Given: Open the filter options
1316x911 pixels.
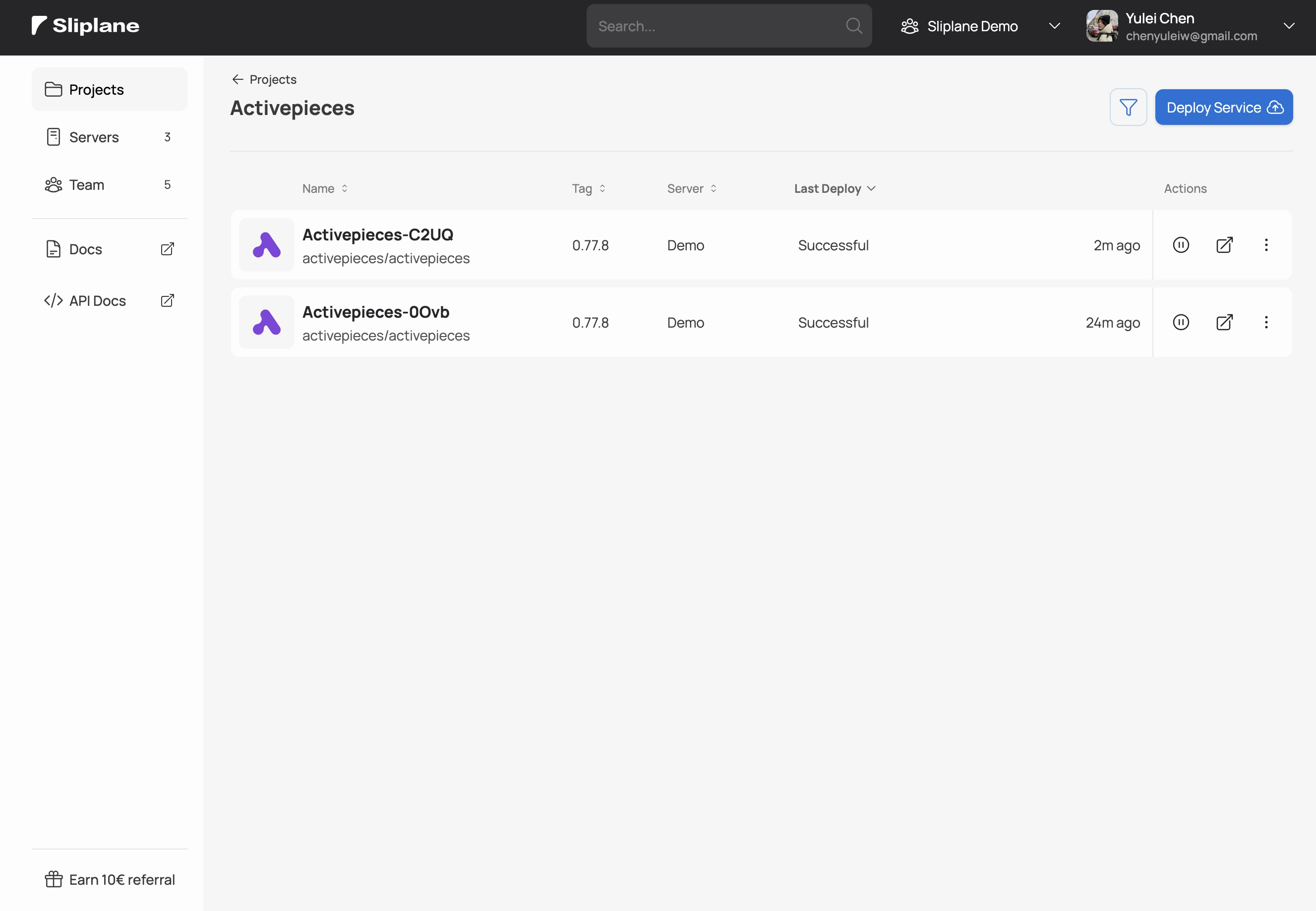Looking at the screenshot, I should 1128,107.
